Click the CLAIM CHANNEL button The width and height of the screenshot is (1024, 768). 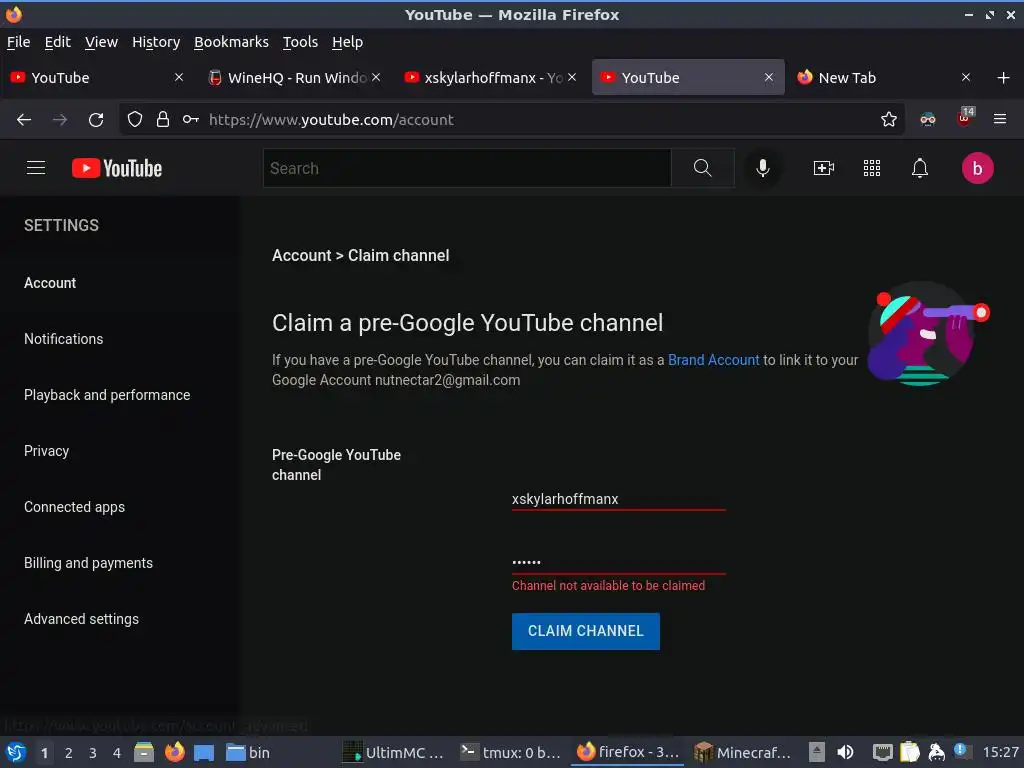click(x=585, y=631)
